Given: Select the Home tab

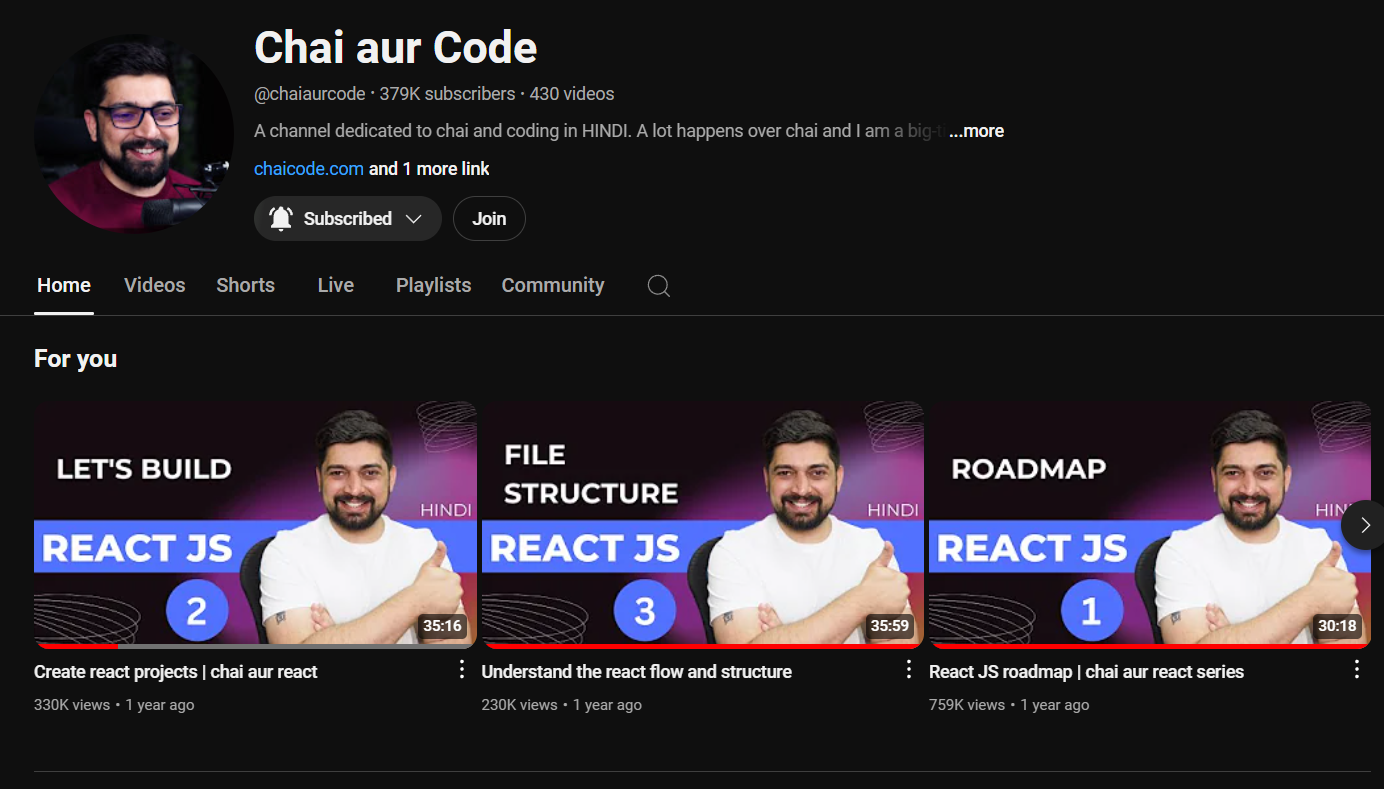Looking at the screenshot, I should [64, 285].
